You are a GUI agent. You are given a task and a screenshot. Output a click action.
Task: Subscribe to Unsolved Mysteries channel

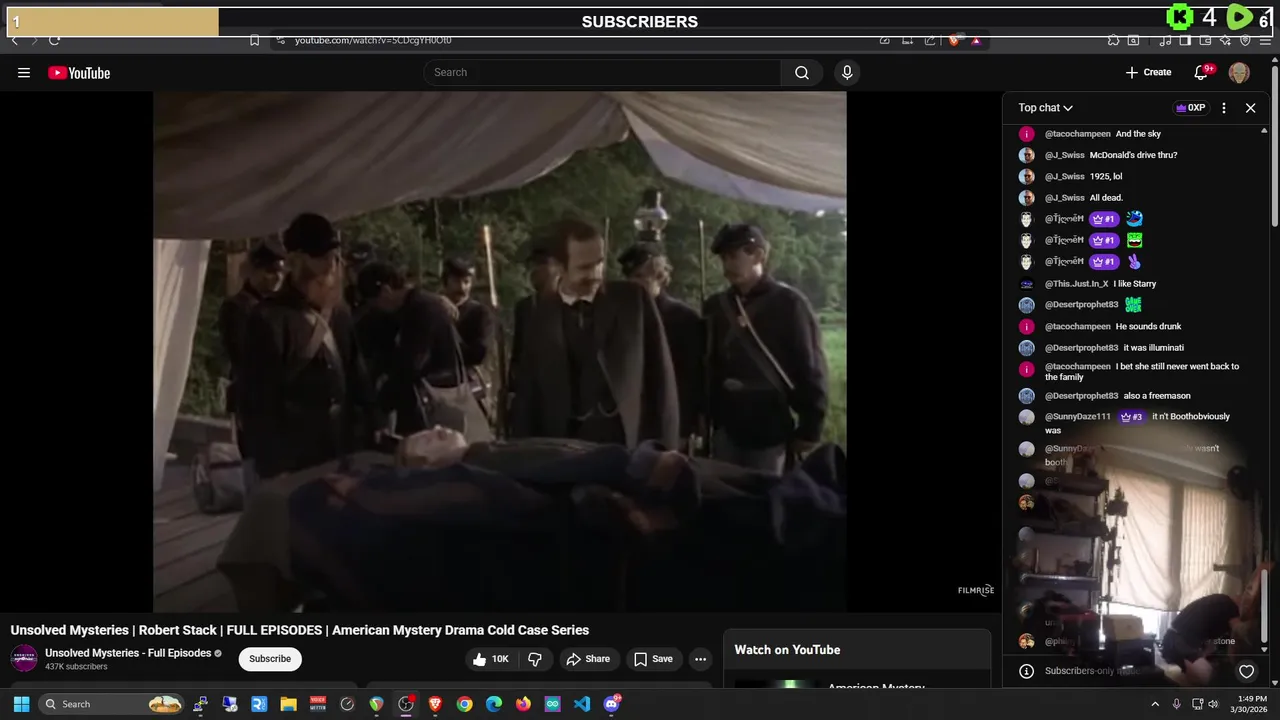click(x=270, y=659)
